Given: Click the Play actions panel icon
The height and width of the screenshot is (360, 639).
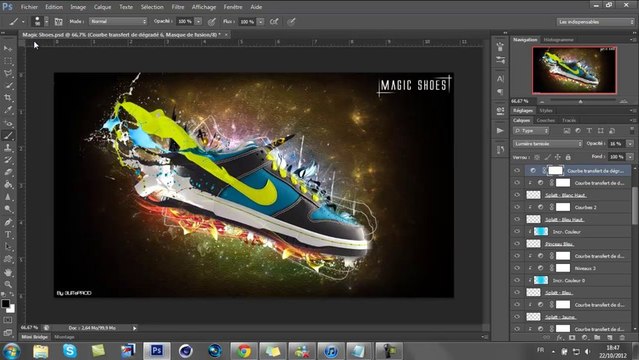Looking at the screenshot, I should pos(500,130).
